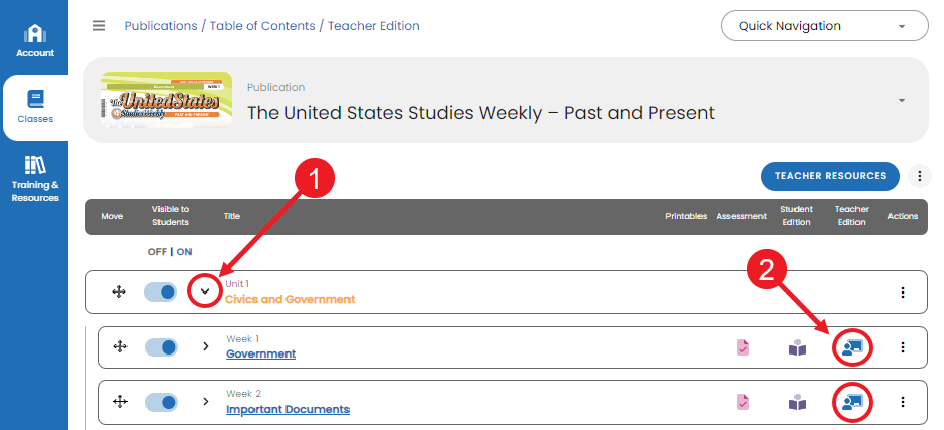The image size is (944, 430).
Task: Open Teacher Edition icon for Important Documents
Action: (852, 402)
